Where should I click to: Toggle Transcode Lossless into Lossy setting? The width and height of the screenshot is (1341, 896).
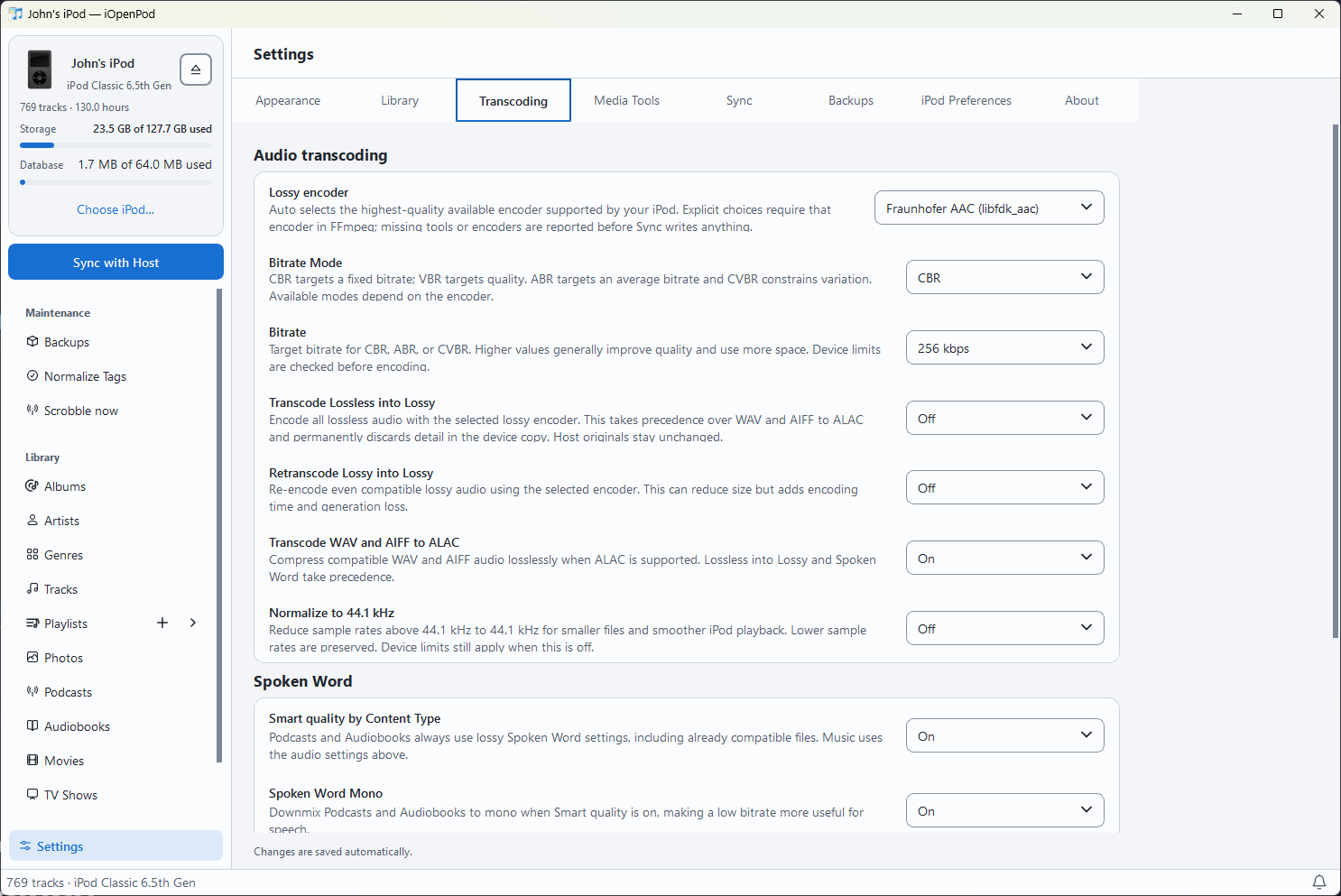point(1004,418)
